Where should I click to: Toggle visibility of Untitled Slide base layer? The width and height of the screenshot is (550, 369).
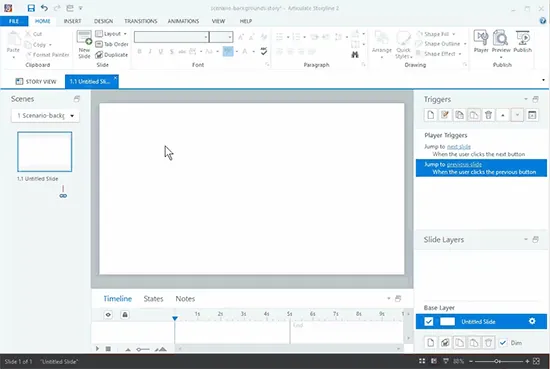429,321
